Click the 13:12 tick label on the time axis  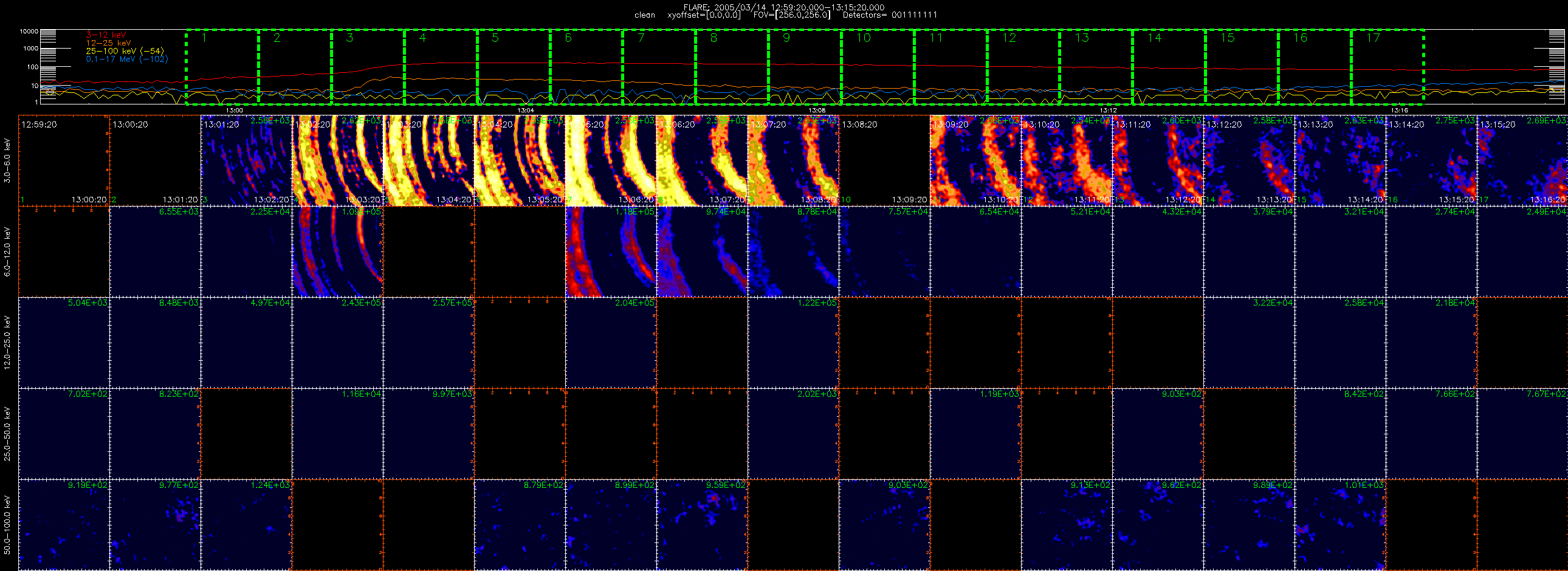pos(1109,110)
